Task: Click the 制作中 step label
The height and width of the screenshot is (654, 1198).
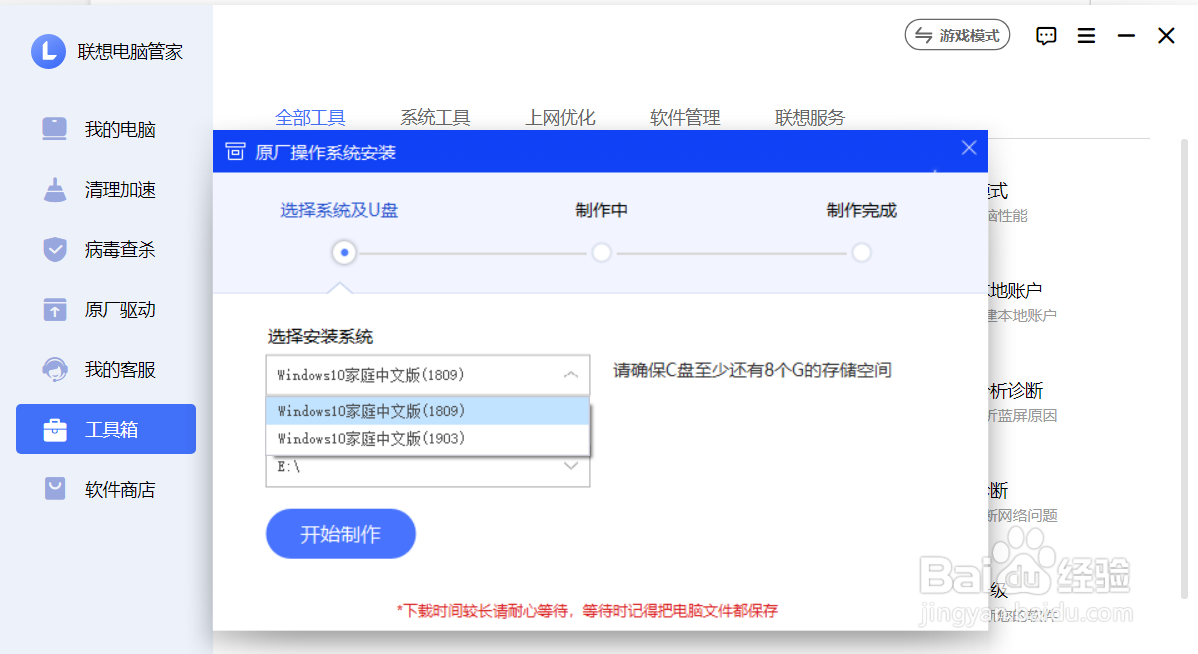Action: 601,210
